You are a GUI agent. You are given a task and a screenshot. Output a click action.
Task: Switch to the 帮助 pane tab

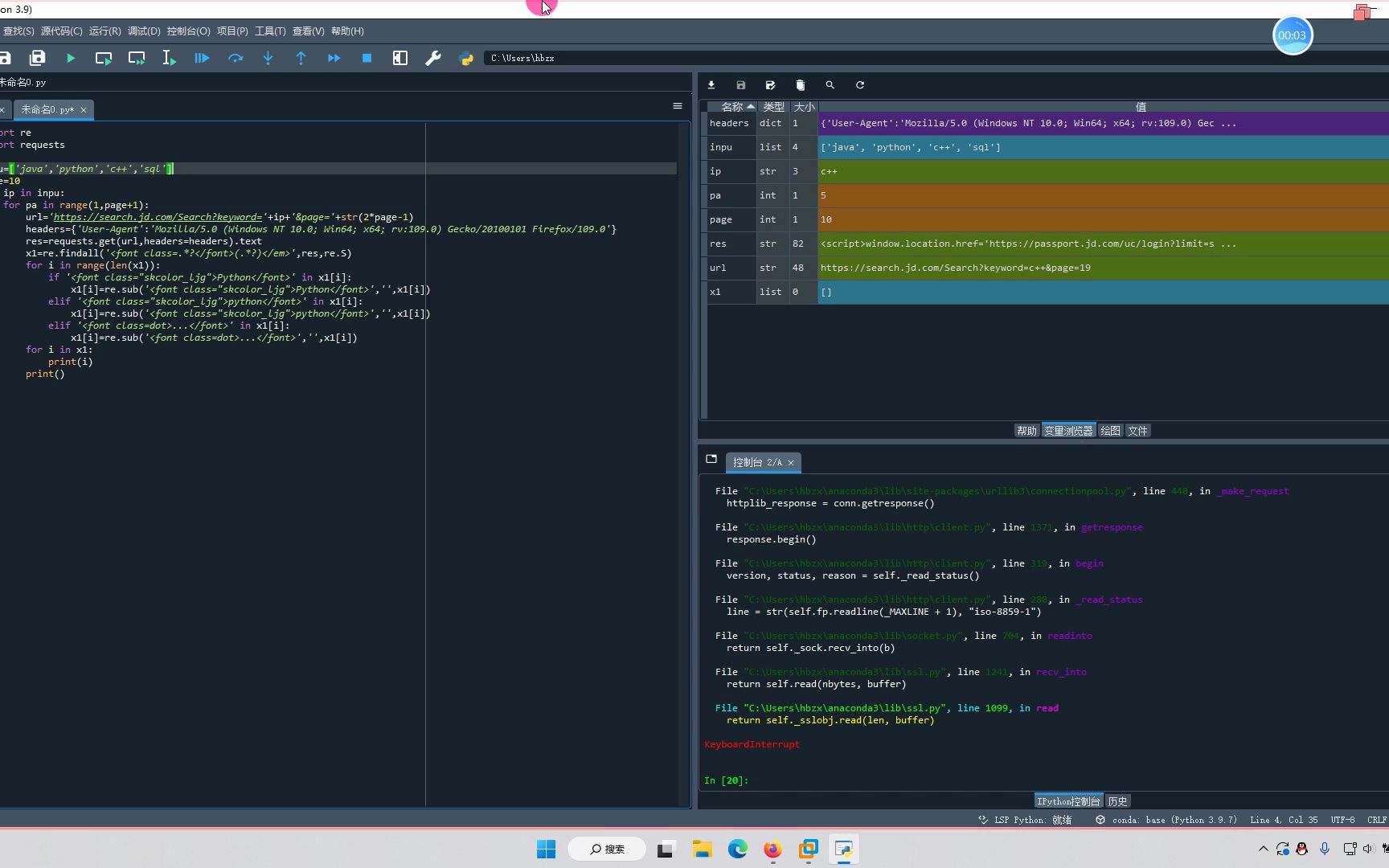[1026, 431]
